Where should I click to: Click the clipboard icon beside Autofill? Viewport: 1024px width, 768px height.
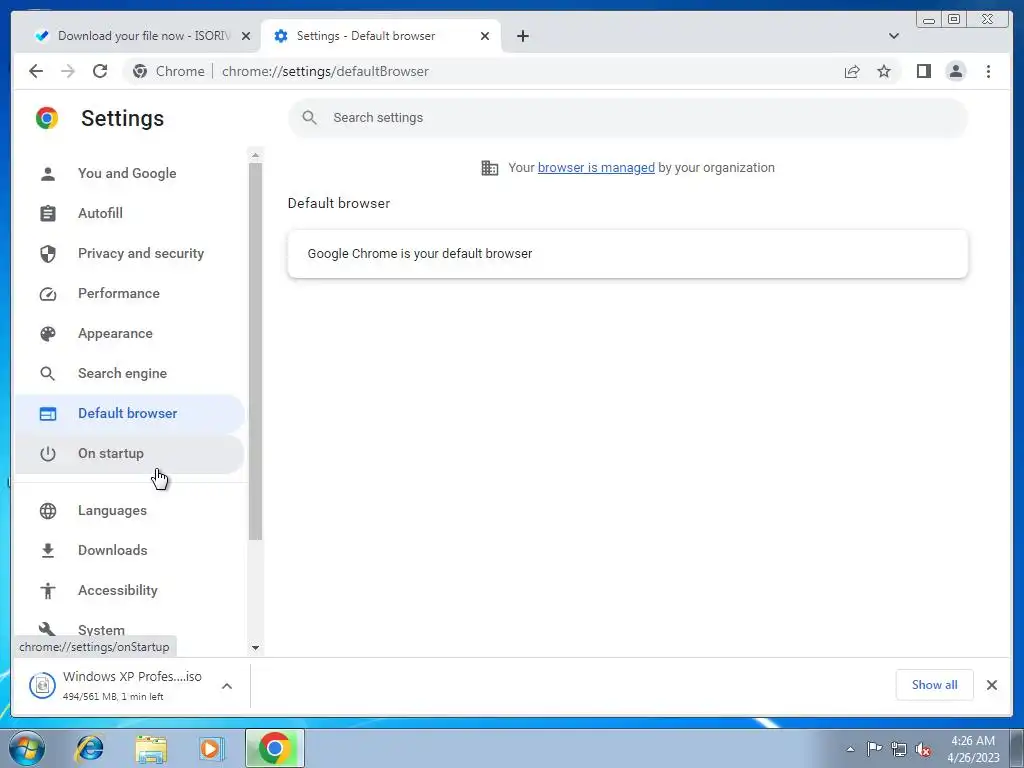(48, 214)
